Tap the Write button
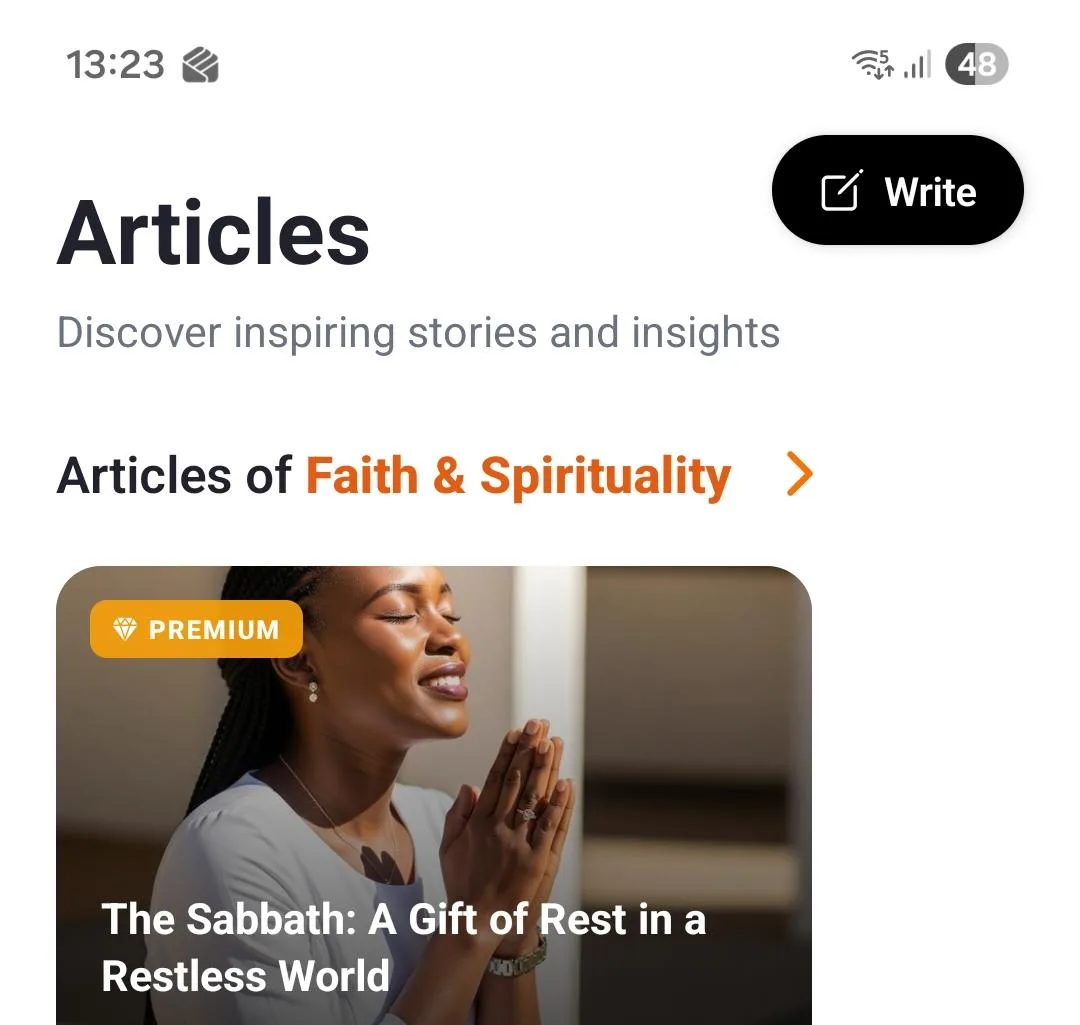This screenshot has width=1080, height=1025. point(897,190)
